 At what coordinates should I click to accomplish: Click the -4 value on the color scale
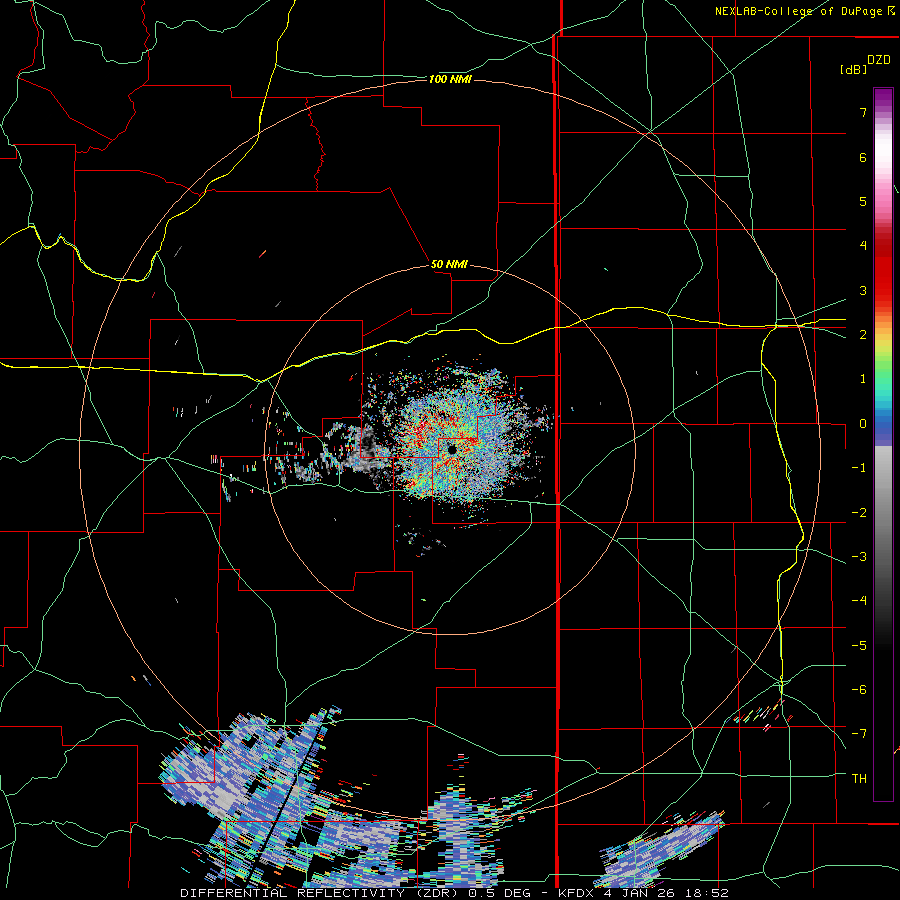click(x=859, y=600)
